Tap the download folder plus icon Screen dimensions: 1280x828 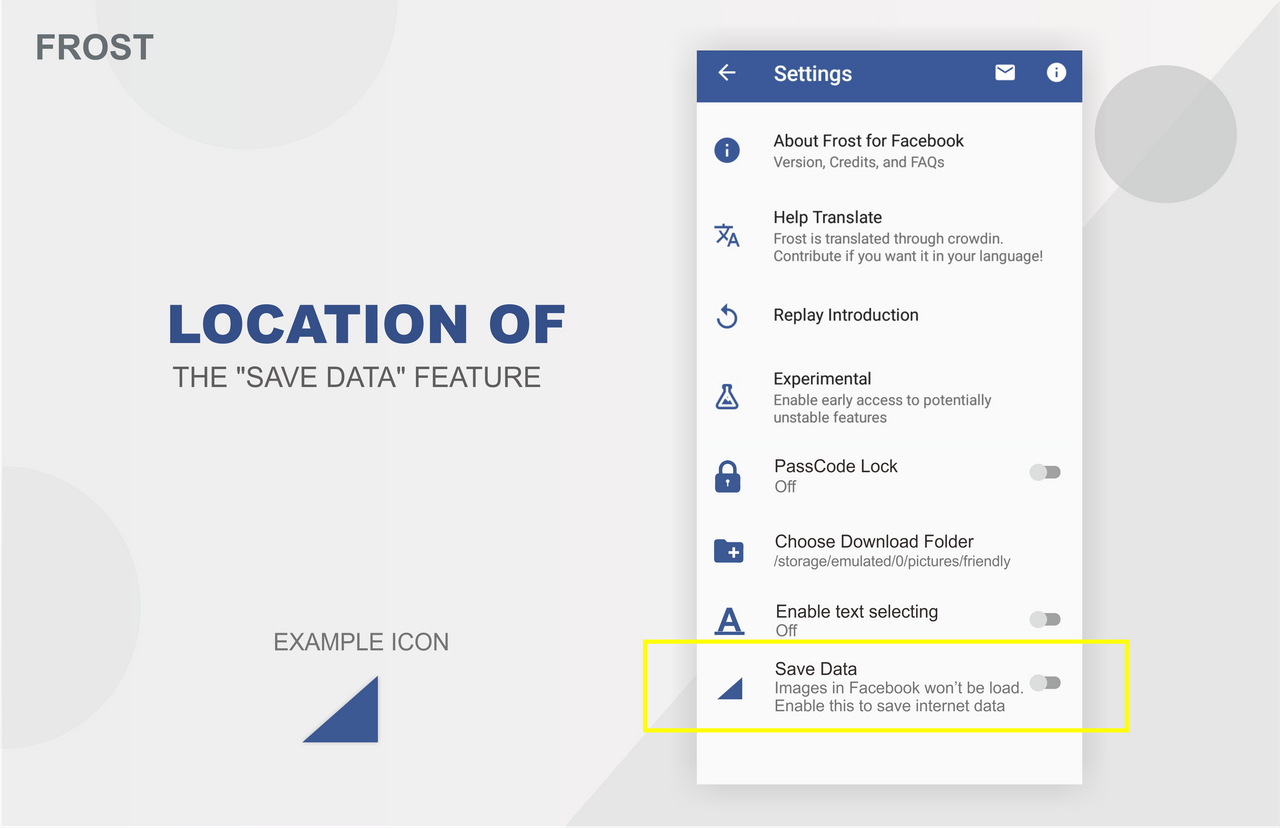pyautogui.click(x=729, y=550)
